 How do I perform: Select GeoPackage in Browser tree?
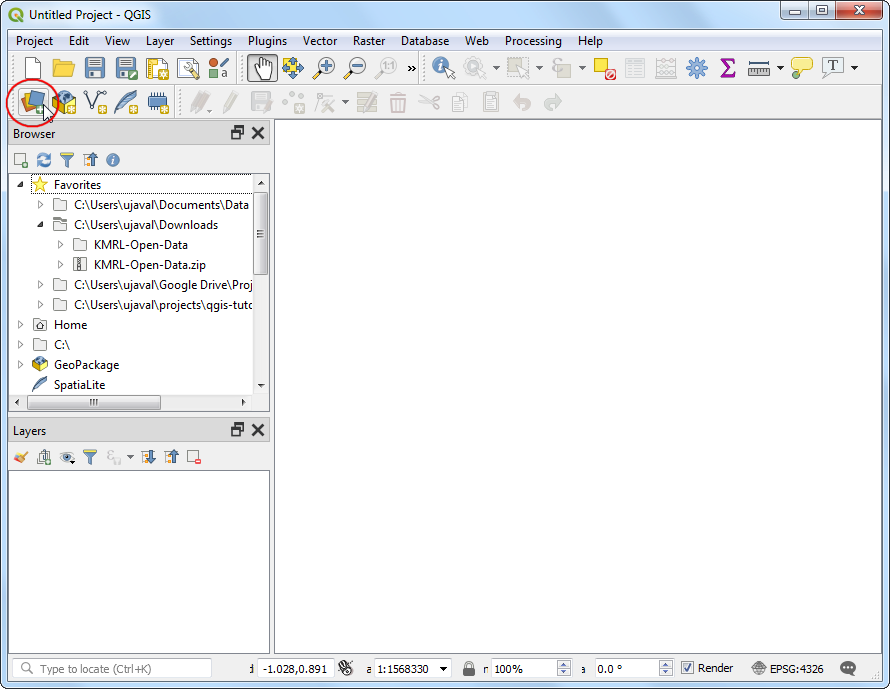[x=86, y=365]
